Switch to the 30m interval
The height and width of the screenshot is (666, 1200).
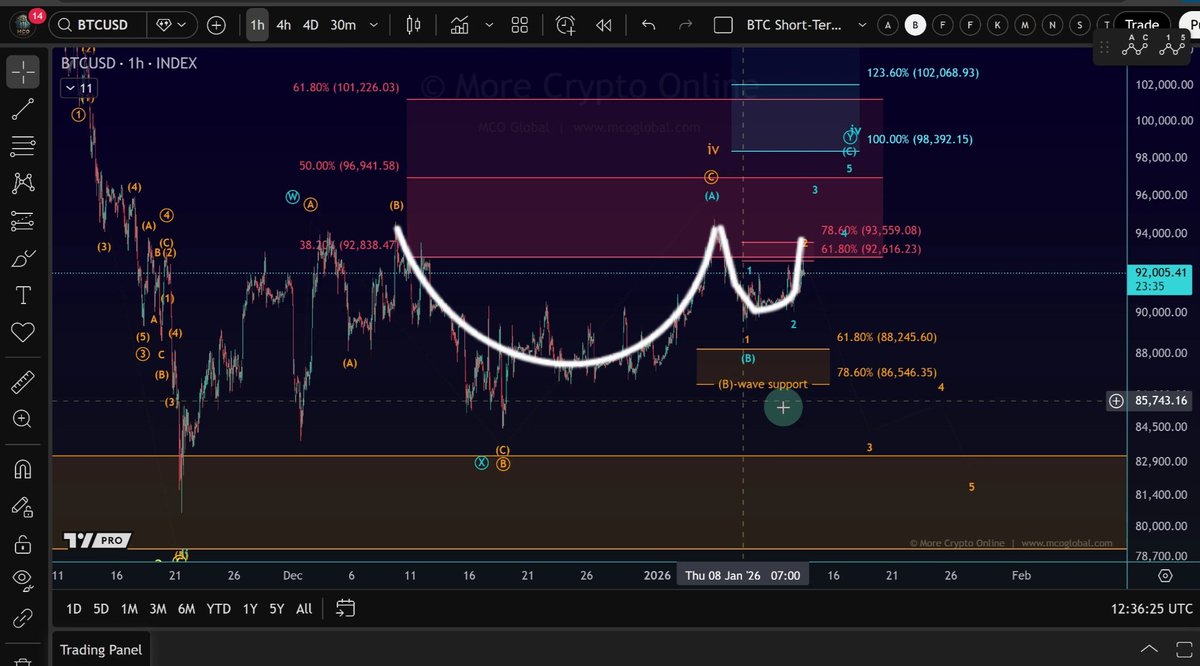(x=343, y=25)
